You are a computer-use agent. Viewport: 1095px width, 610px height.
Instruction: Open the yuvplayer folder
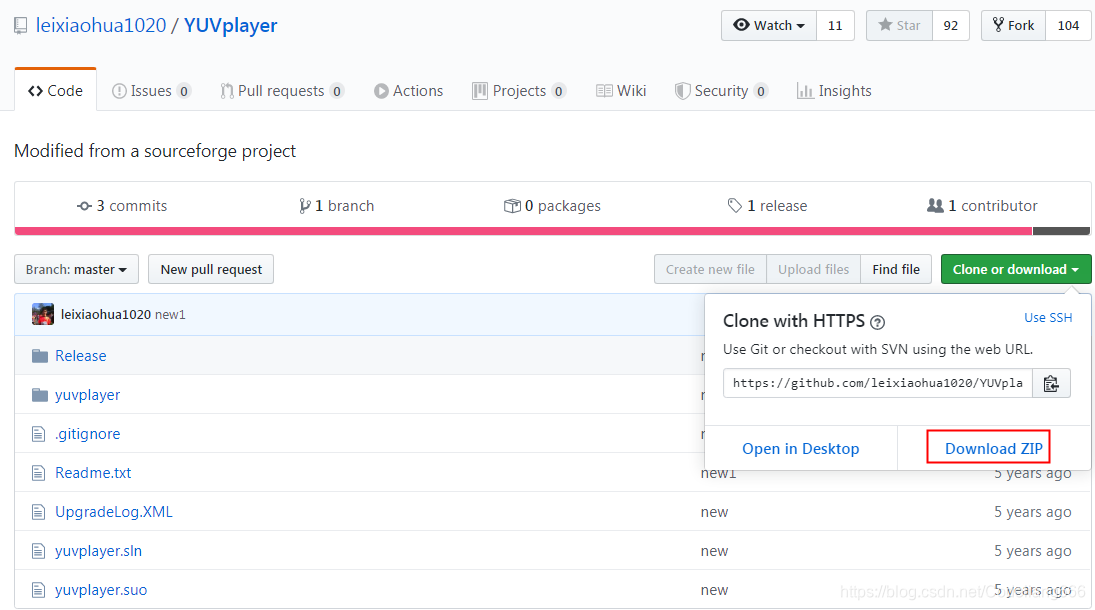[87, 395]
